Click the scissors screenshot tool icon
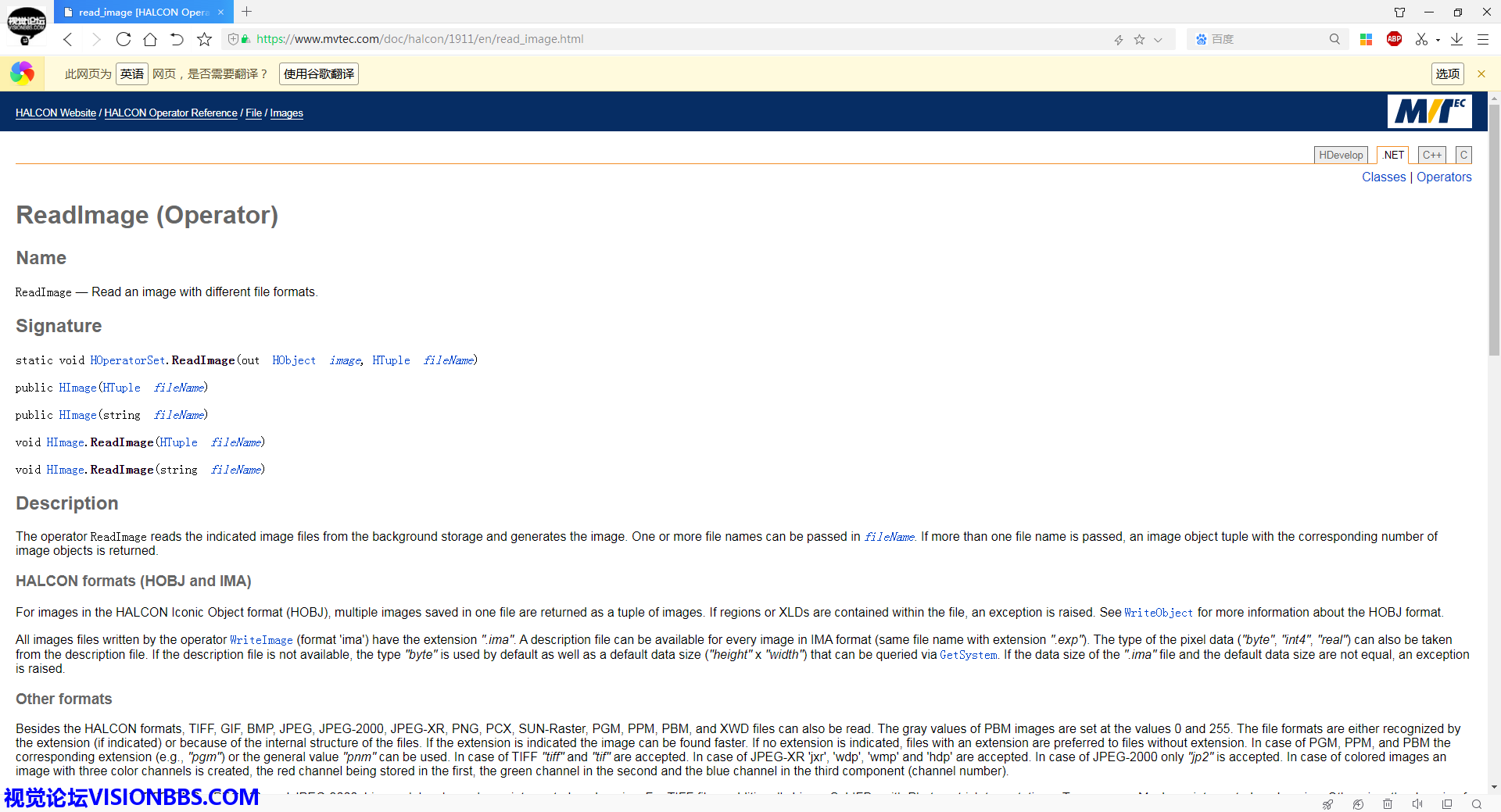Image resolution: width=1501 pixels, height=812 pixels. [x=1420, y=39]
